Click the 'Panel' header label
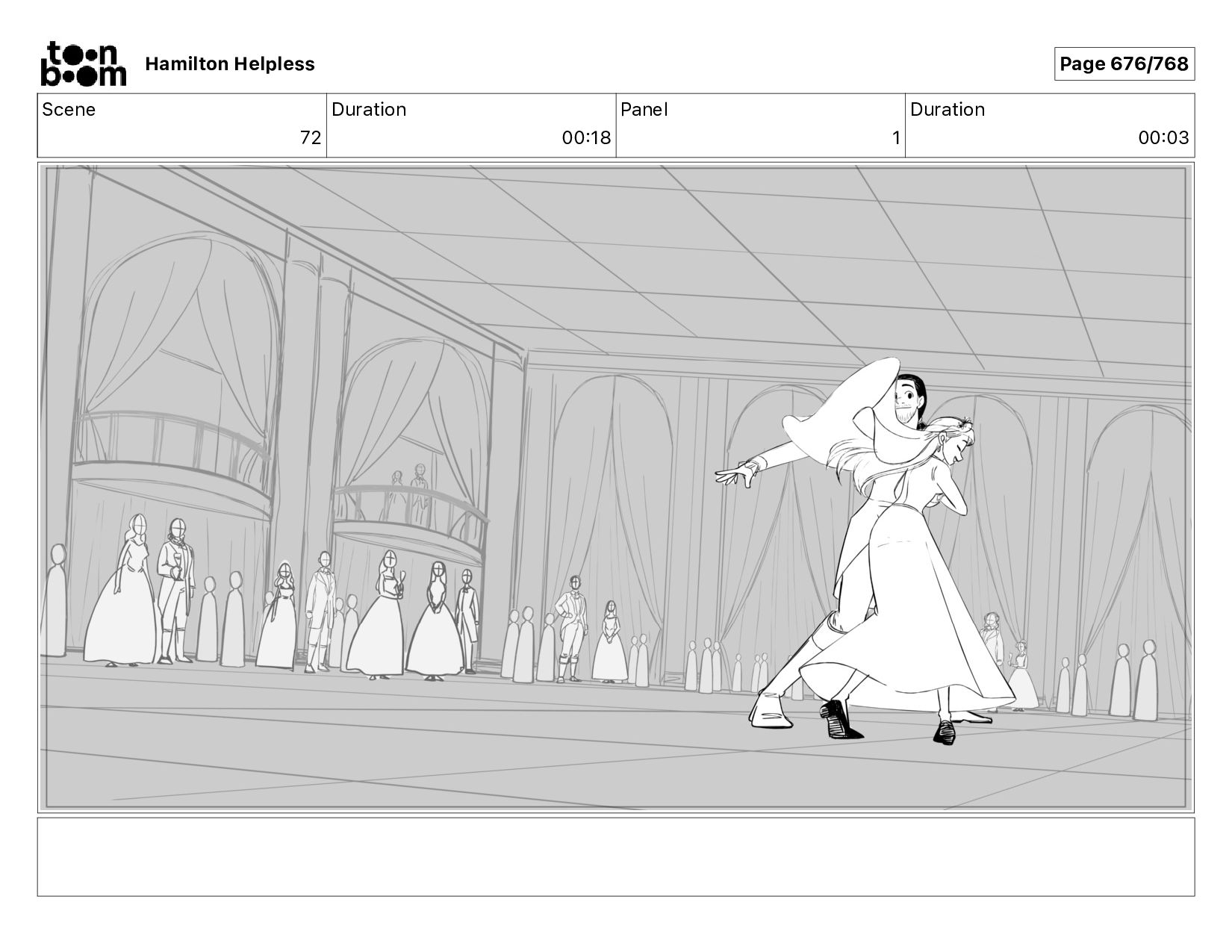1232x952 pixels. point(644,110)
